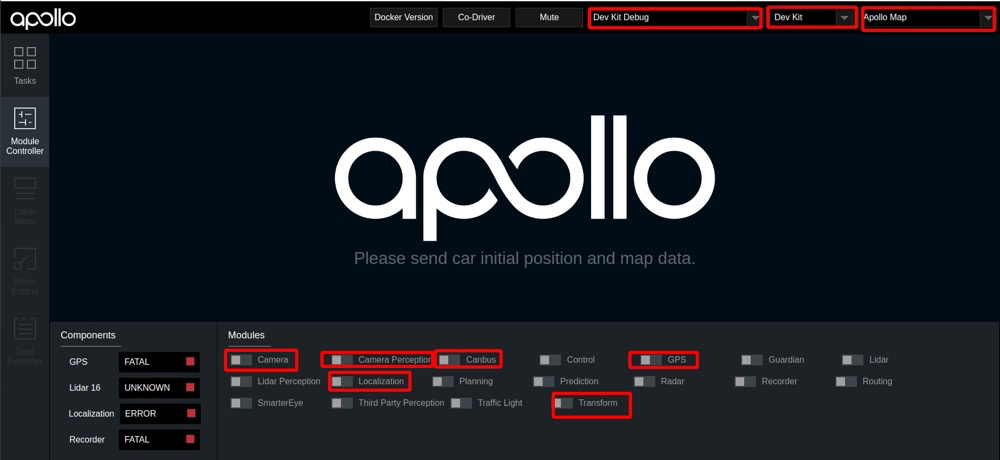Click the Docker Version button

(x=403, y=18)
